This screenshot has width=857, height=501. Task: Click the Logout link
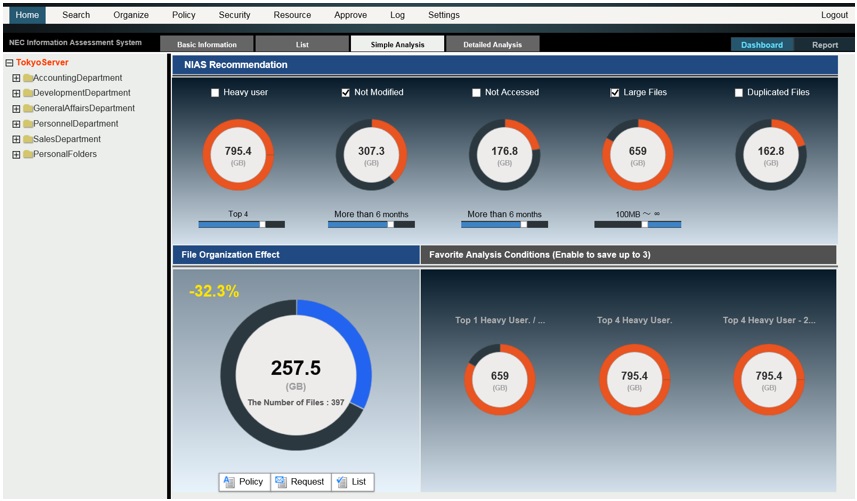click(x=834, y=15)
